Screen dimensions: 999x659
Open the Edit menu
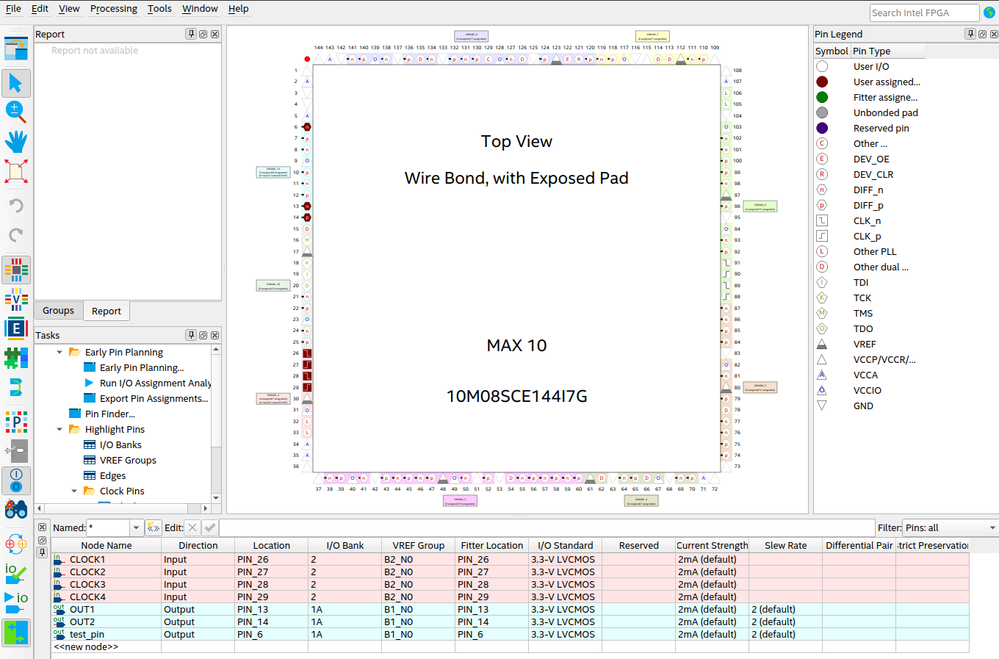click(40, 9)
